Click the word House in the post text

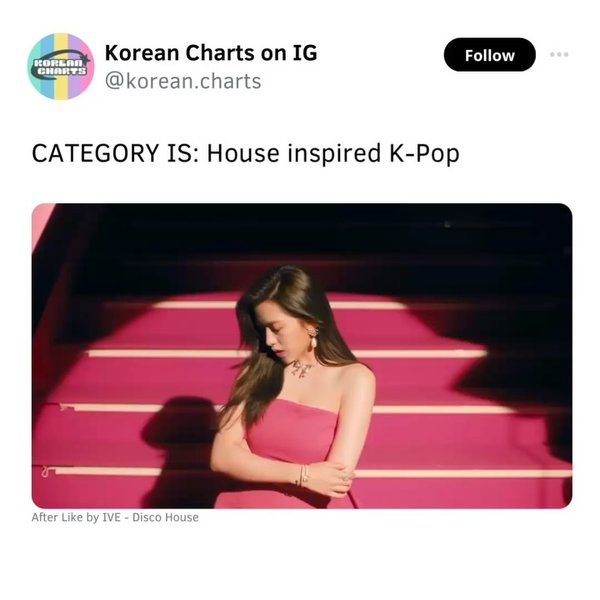click(243, 153)
